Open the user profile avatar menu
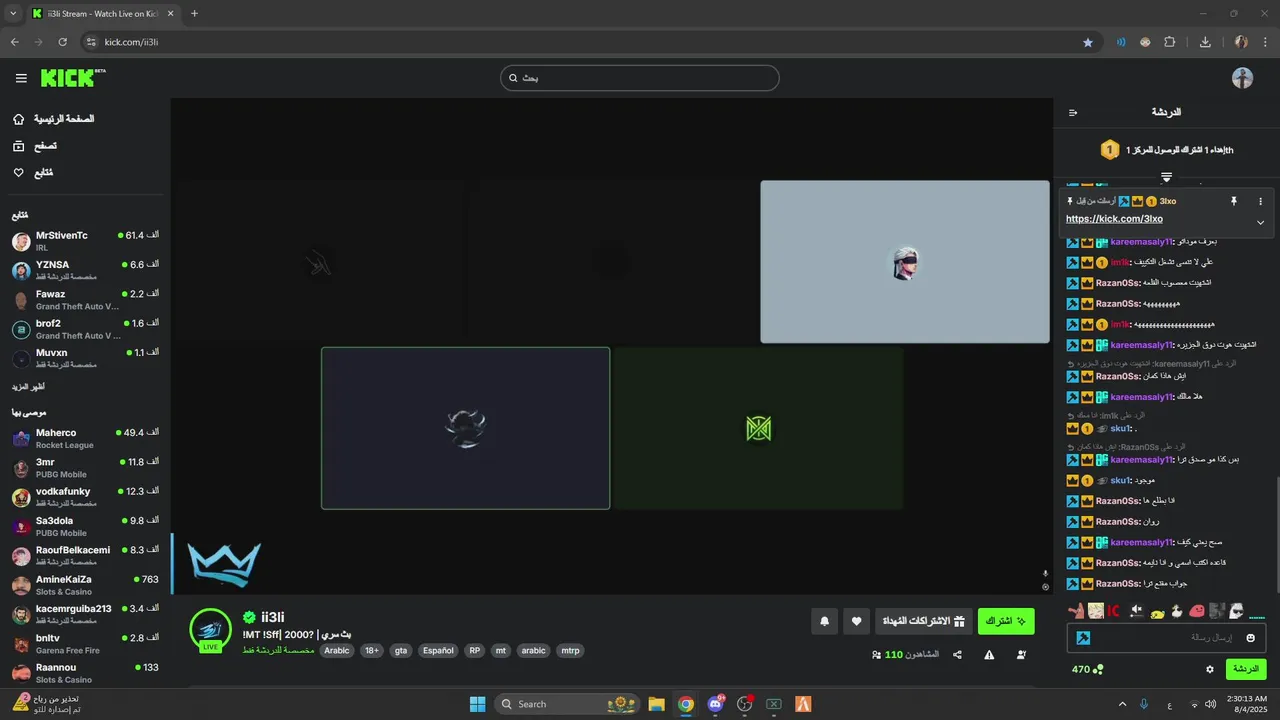The height and width of the screenshot is (720, 1280). 1242,78
